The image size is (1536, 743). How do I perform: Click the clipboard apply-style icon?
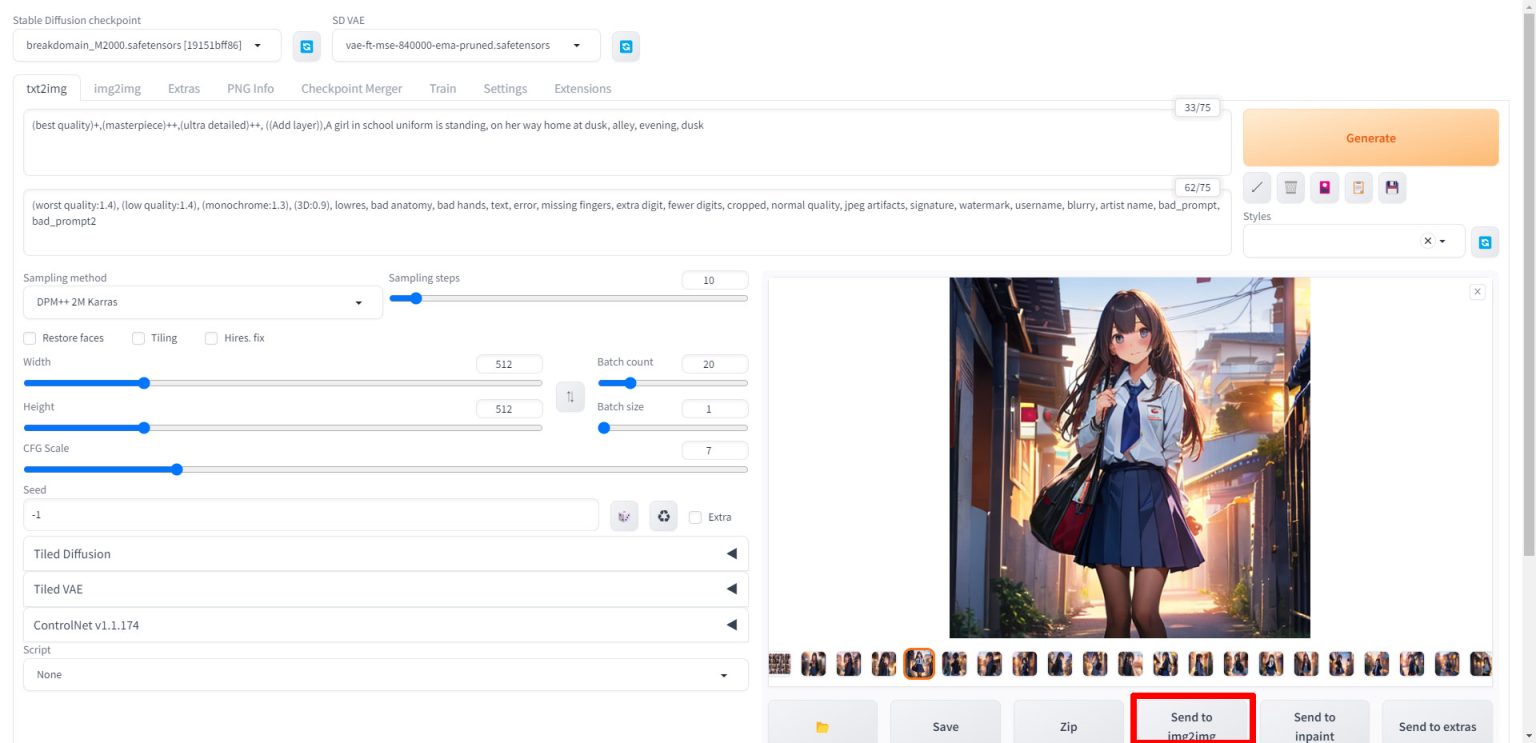tap(1358, 187)
